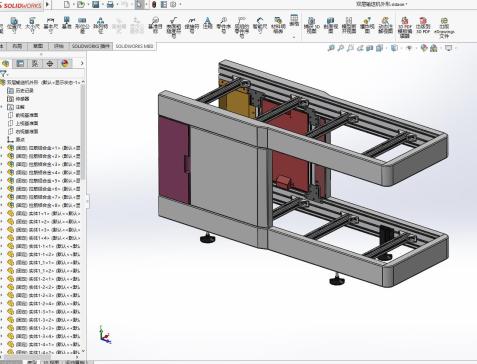Select the Weld Symbol tool
477x364 pixels.
192,25
